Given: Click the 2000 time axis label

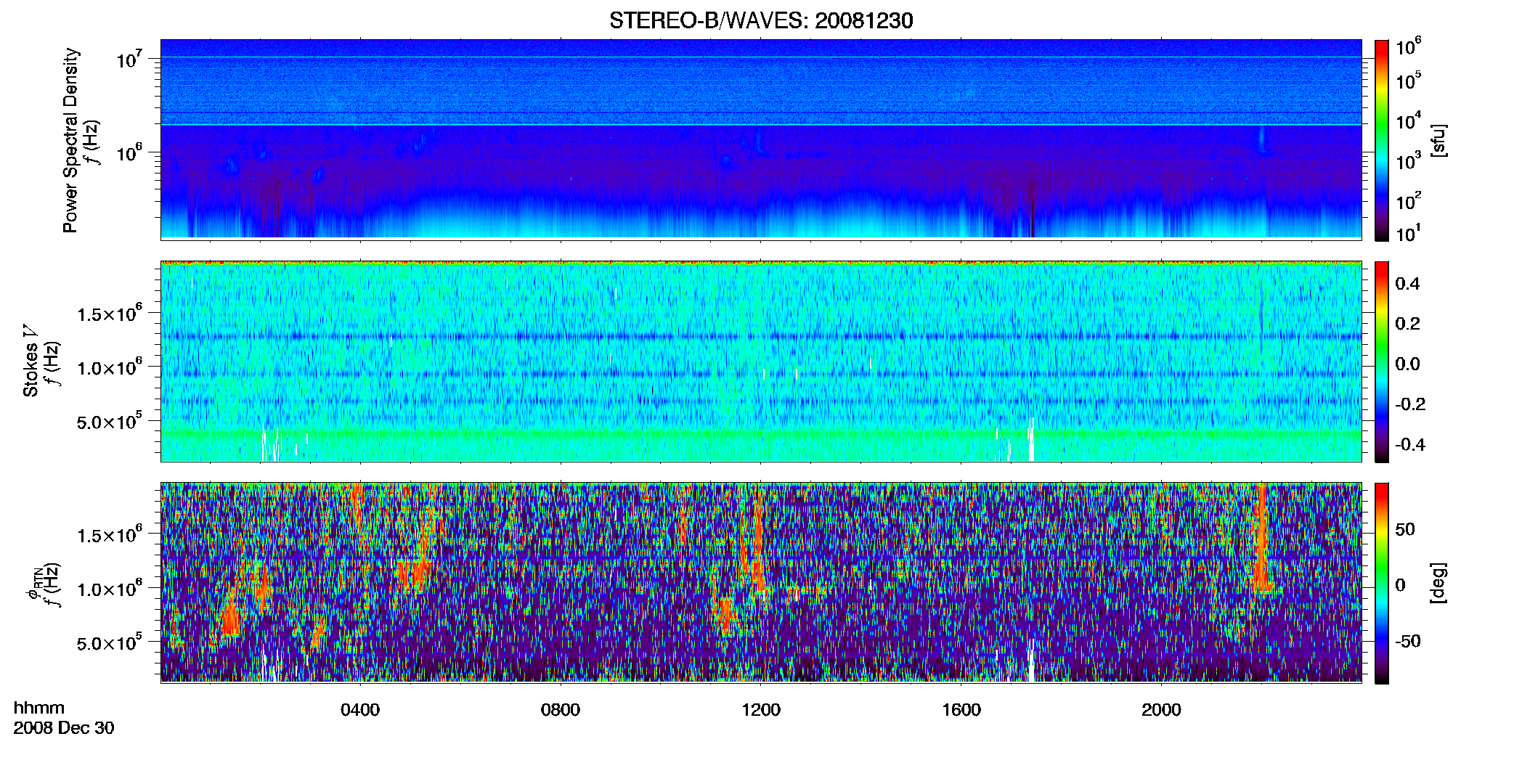Looking at the screenshot, I should [x=1161, y=710].
